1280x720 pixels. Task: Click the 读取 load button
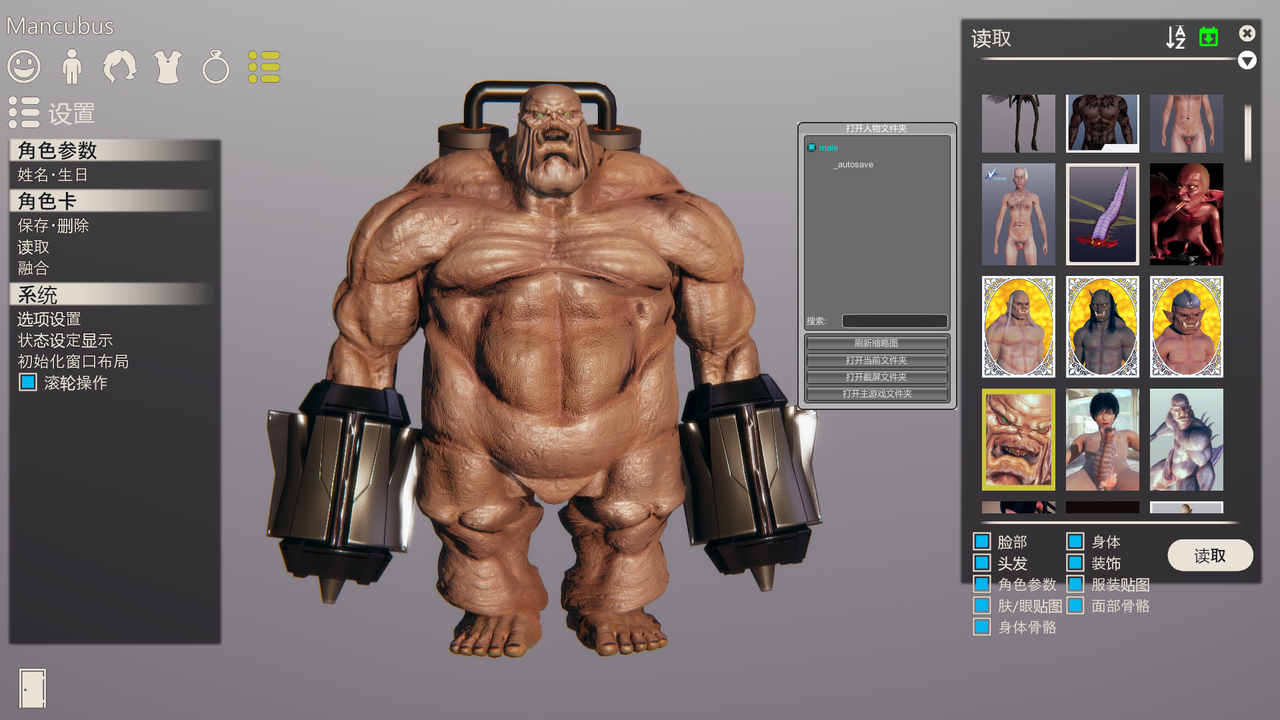click(1210, 555)
